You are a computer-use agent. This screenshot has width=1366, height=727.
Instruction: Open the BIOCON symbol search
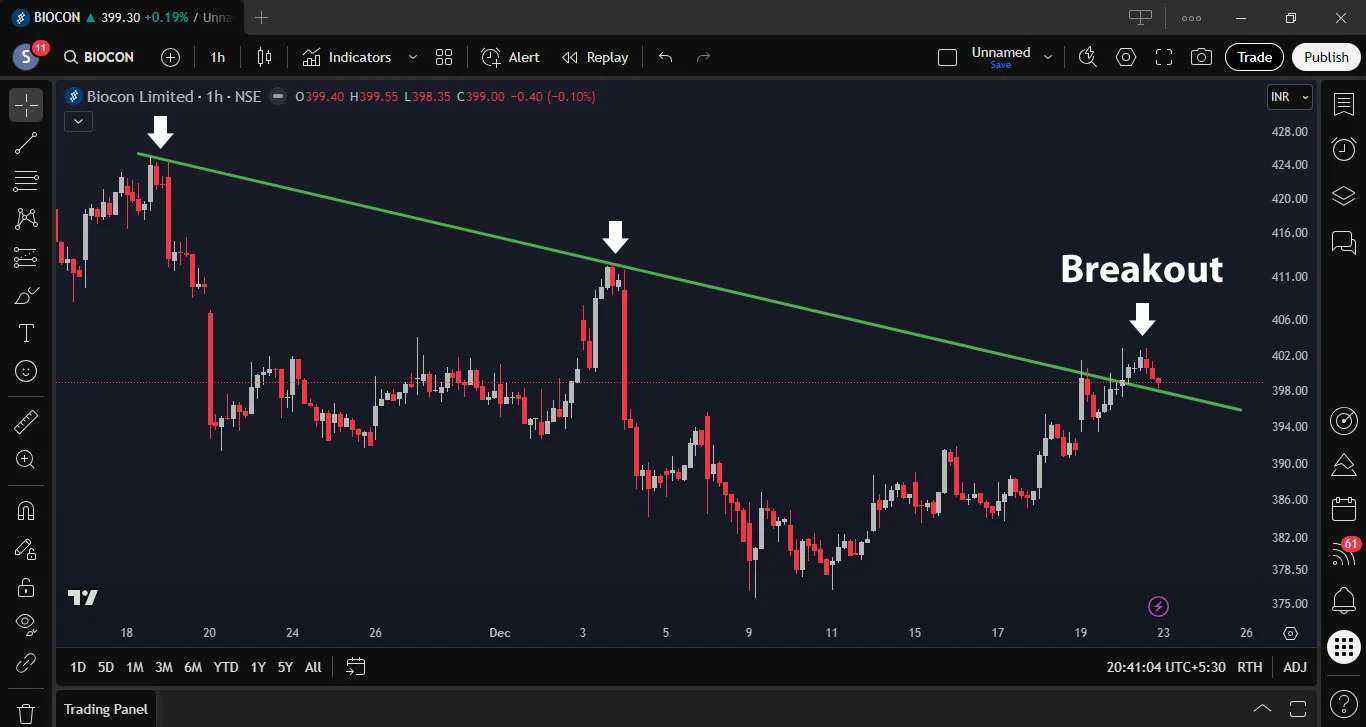[x=98, y=57]
